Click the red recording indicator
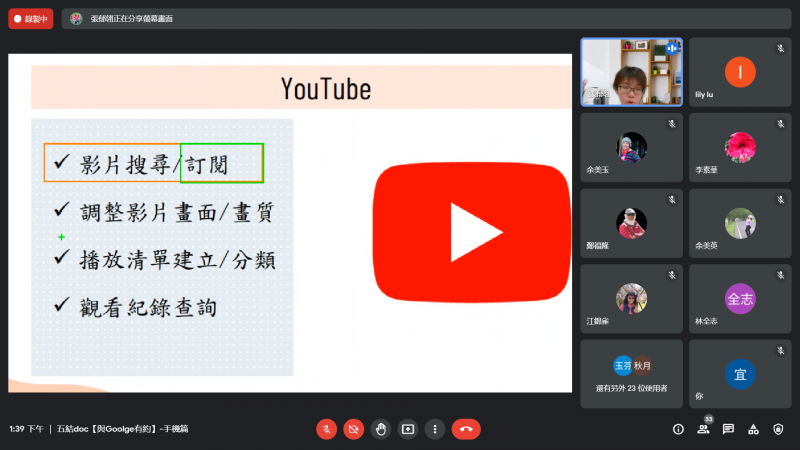The height and width of the screenshot is (450, 800). coord(31,19)
